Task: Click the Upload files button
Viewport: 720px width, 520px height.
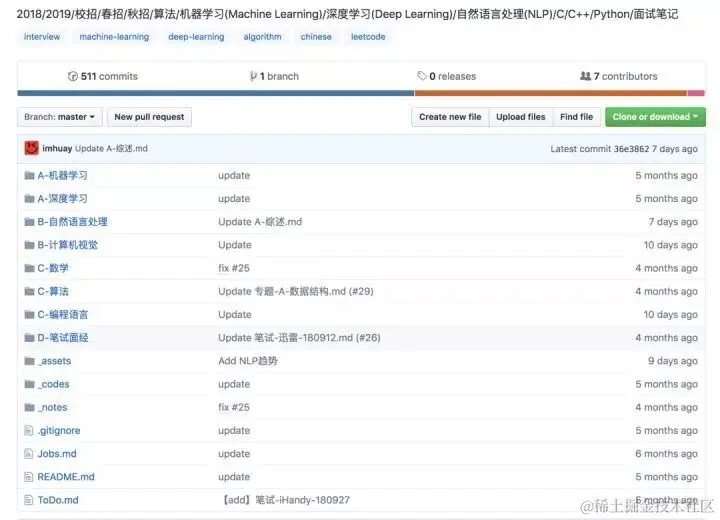Action: [521, 117]
